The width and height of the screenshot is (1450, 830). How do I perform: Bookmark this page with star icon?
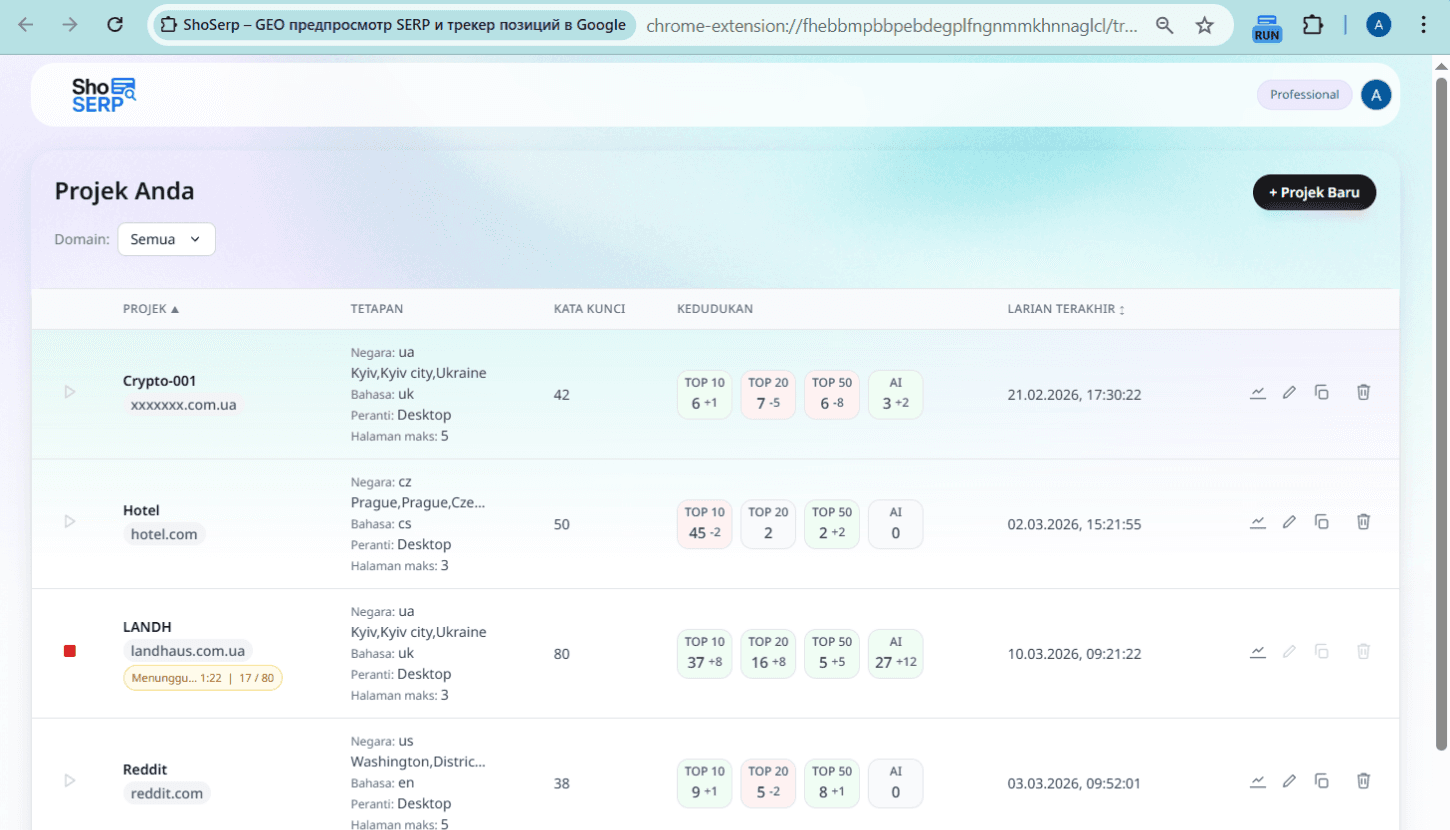pos(1205,25)
